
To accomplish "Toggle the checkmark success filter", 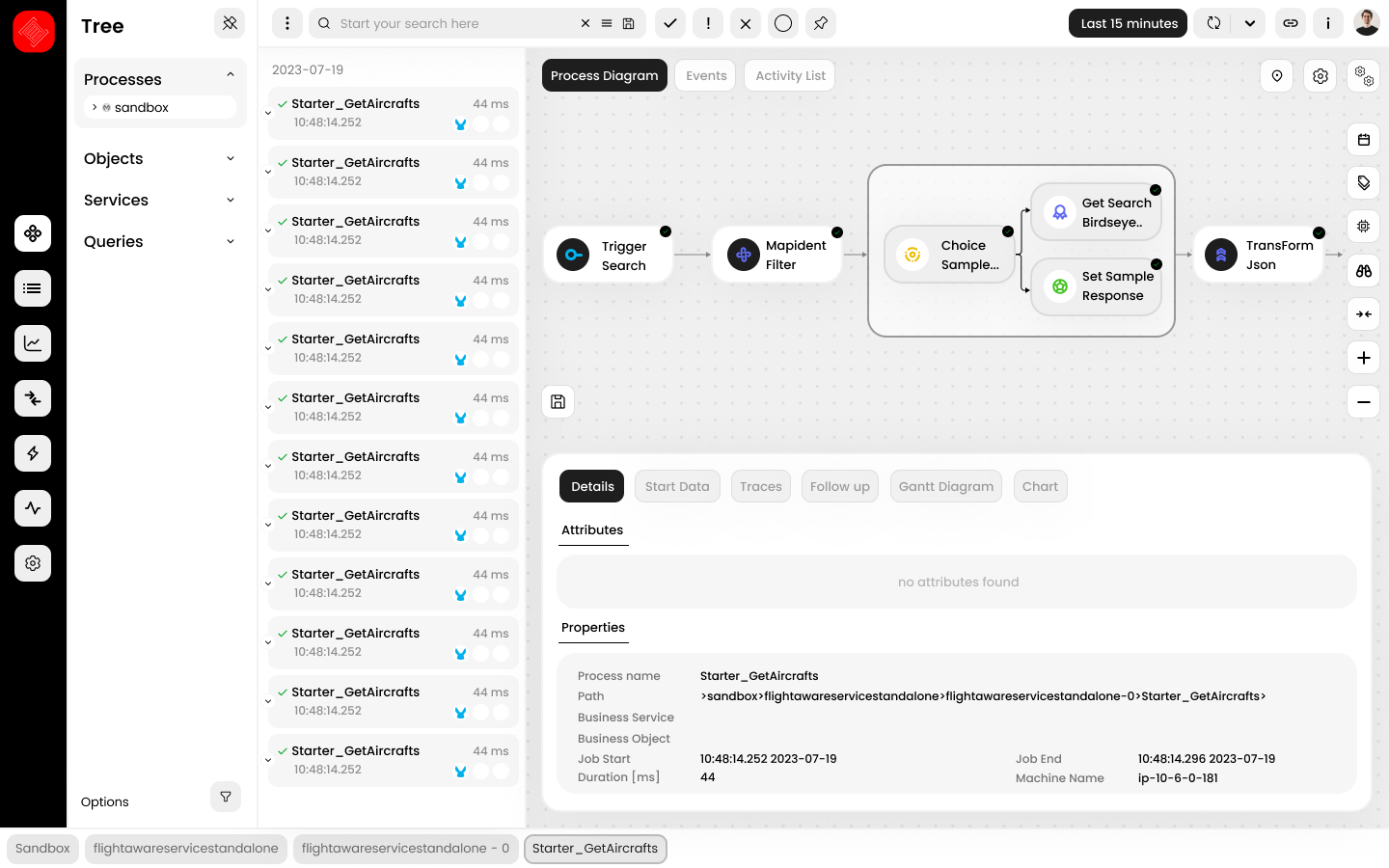I will 670,23.
